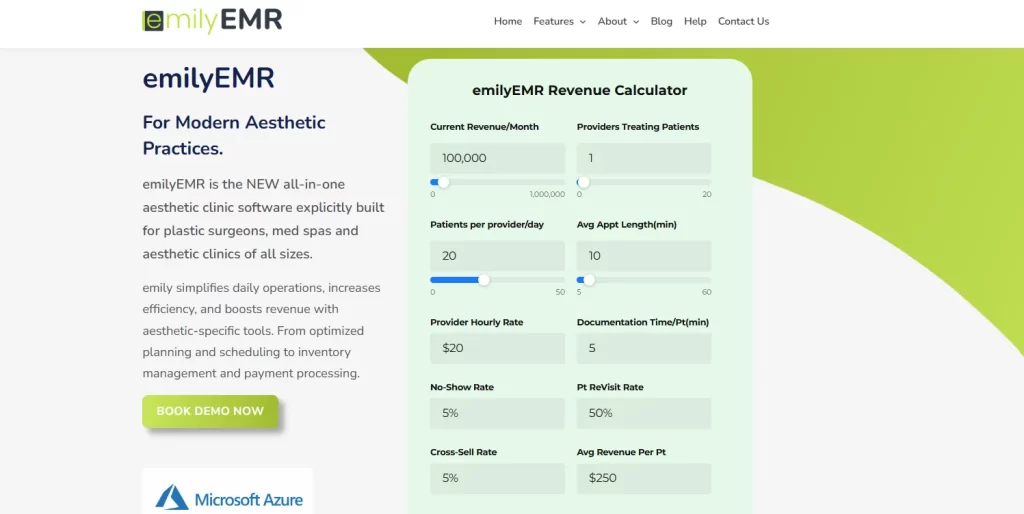Select the Provider Hourly Rate field
1024x514 pixels.
click(x=497, y=348)
